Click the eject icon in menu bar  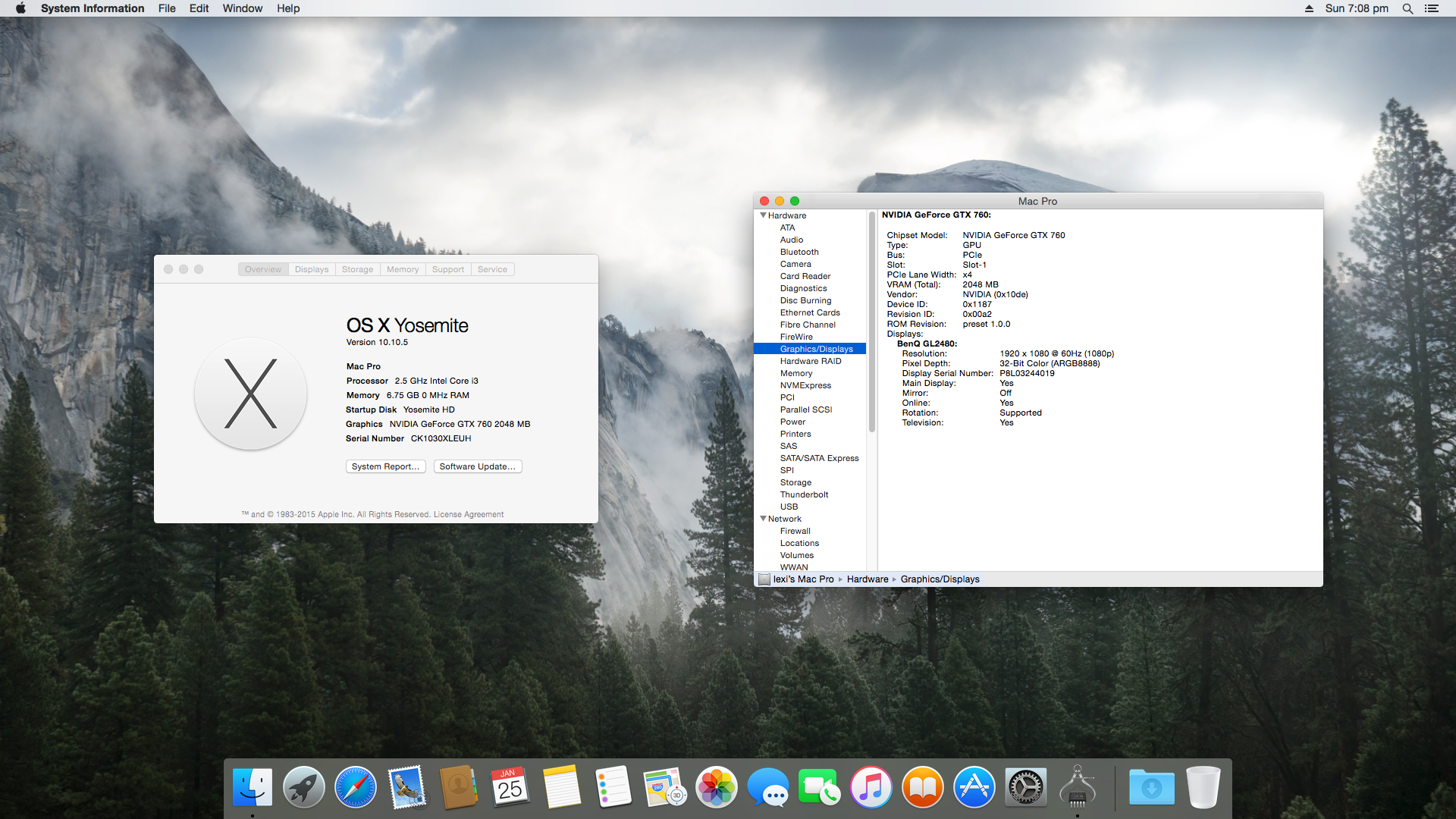click(1309, 8)
